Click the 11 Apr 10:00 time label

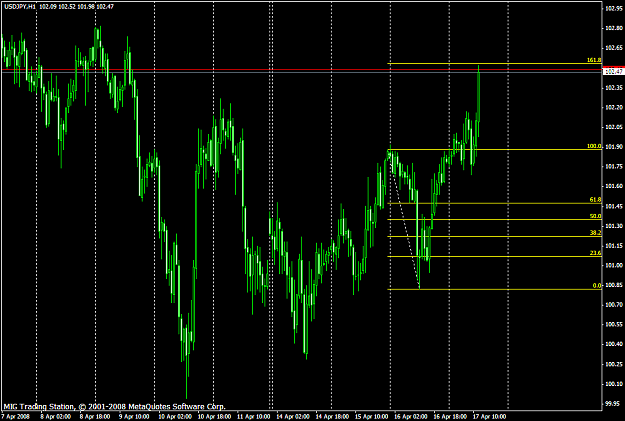pyautogui.click(x=253, y=417)
